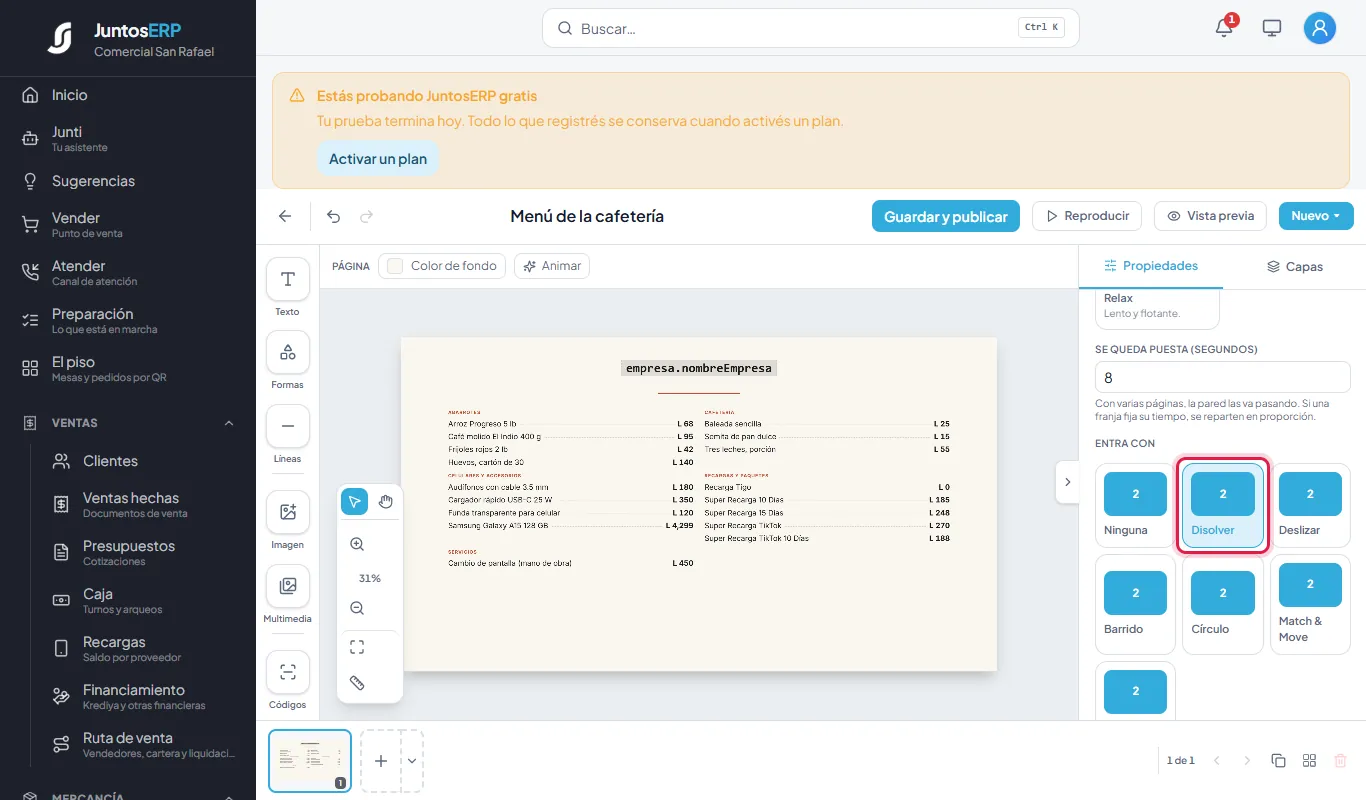Switch to the Propiedades tab

pos(1150,266)
